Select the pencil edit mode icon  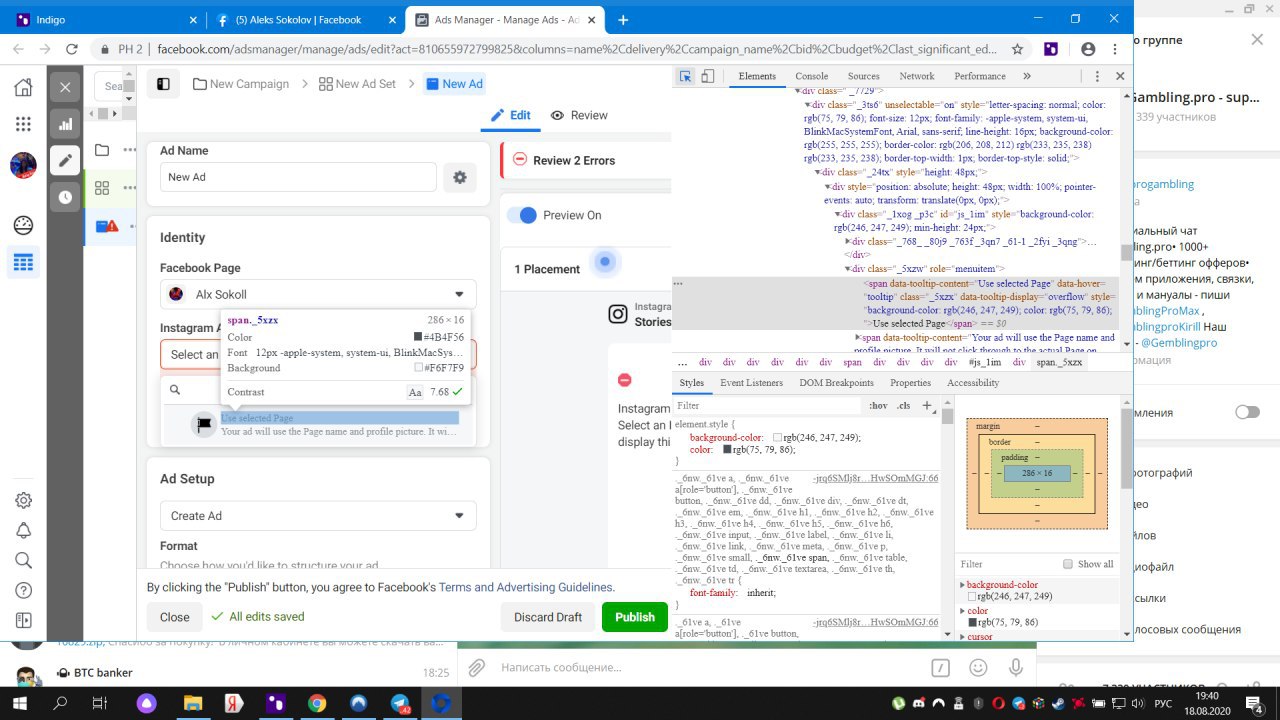coord(65,160)
